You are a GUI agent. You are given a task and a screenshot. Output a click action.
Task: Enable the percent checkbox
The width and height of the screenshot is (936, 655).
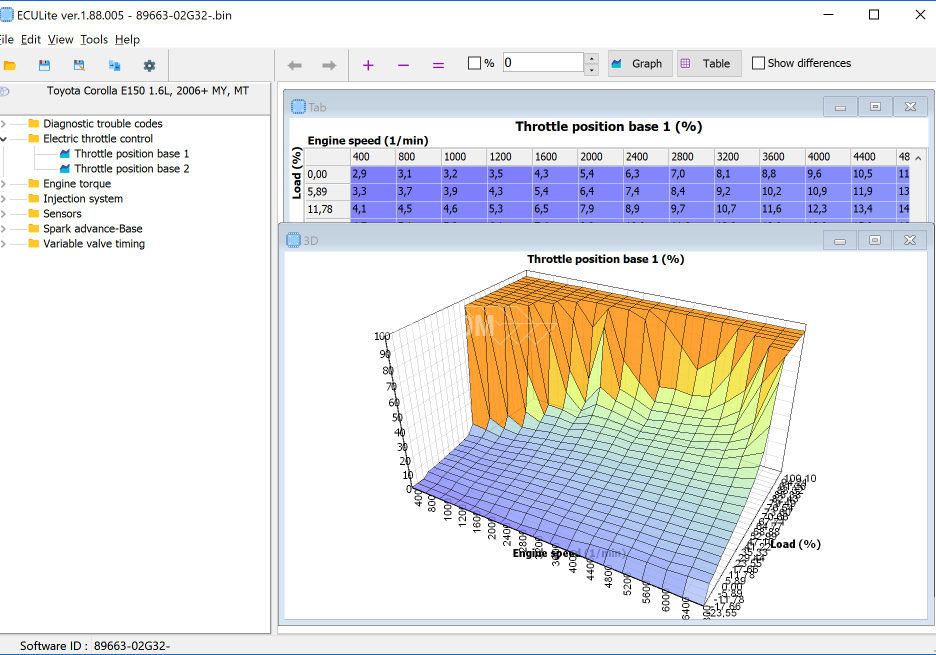tap(475, 63)
